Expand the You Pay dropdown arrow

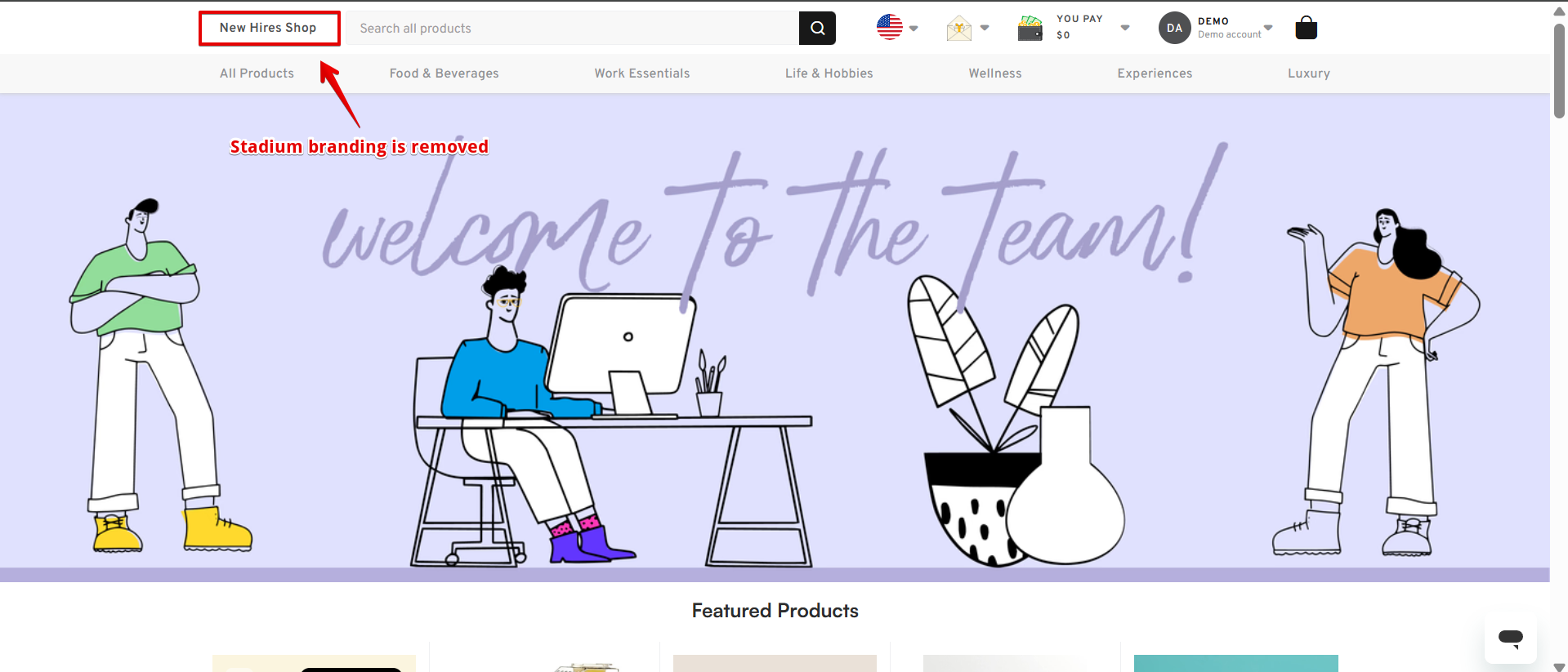1125,28
